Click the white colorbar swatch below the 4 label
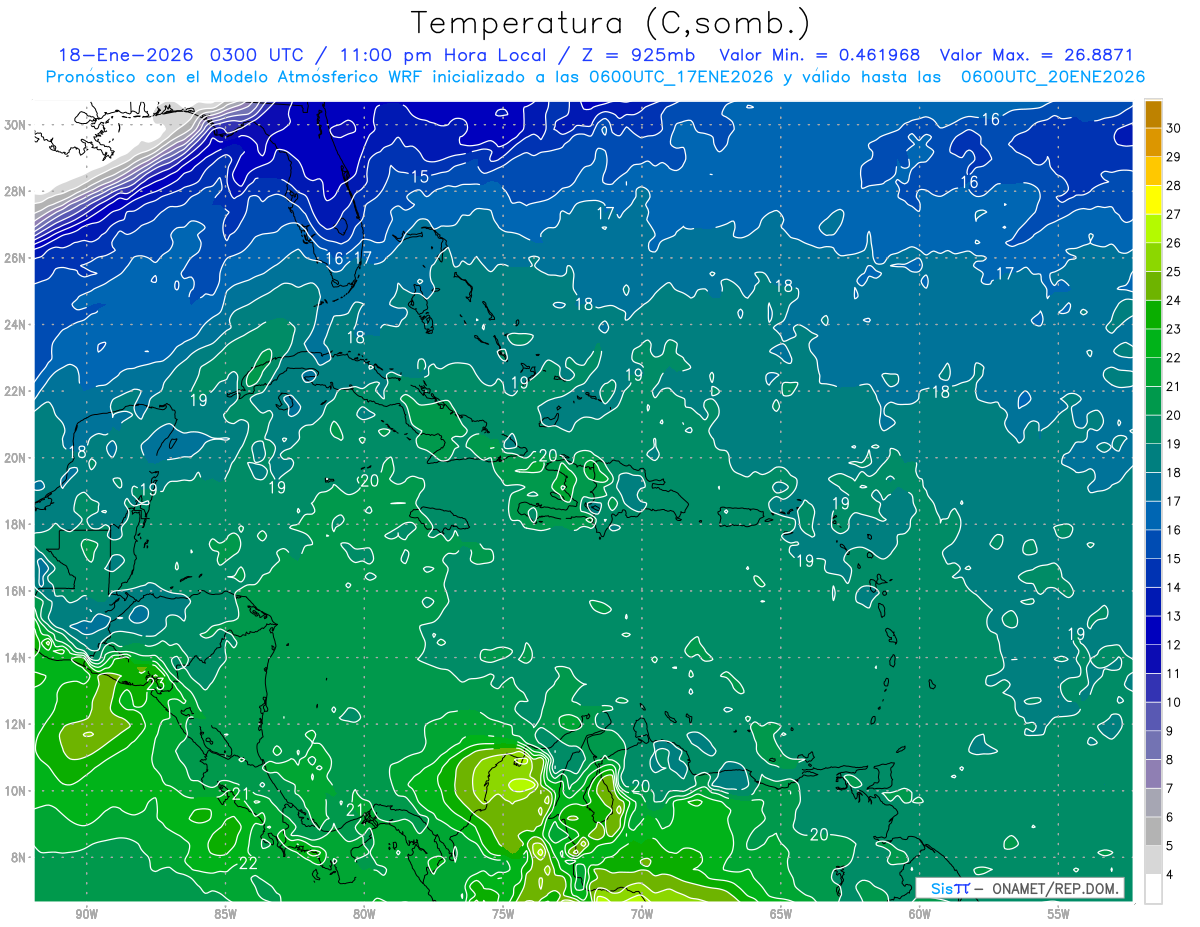 [x=1153, y=889]
